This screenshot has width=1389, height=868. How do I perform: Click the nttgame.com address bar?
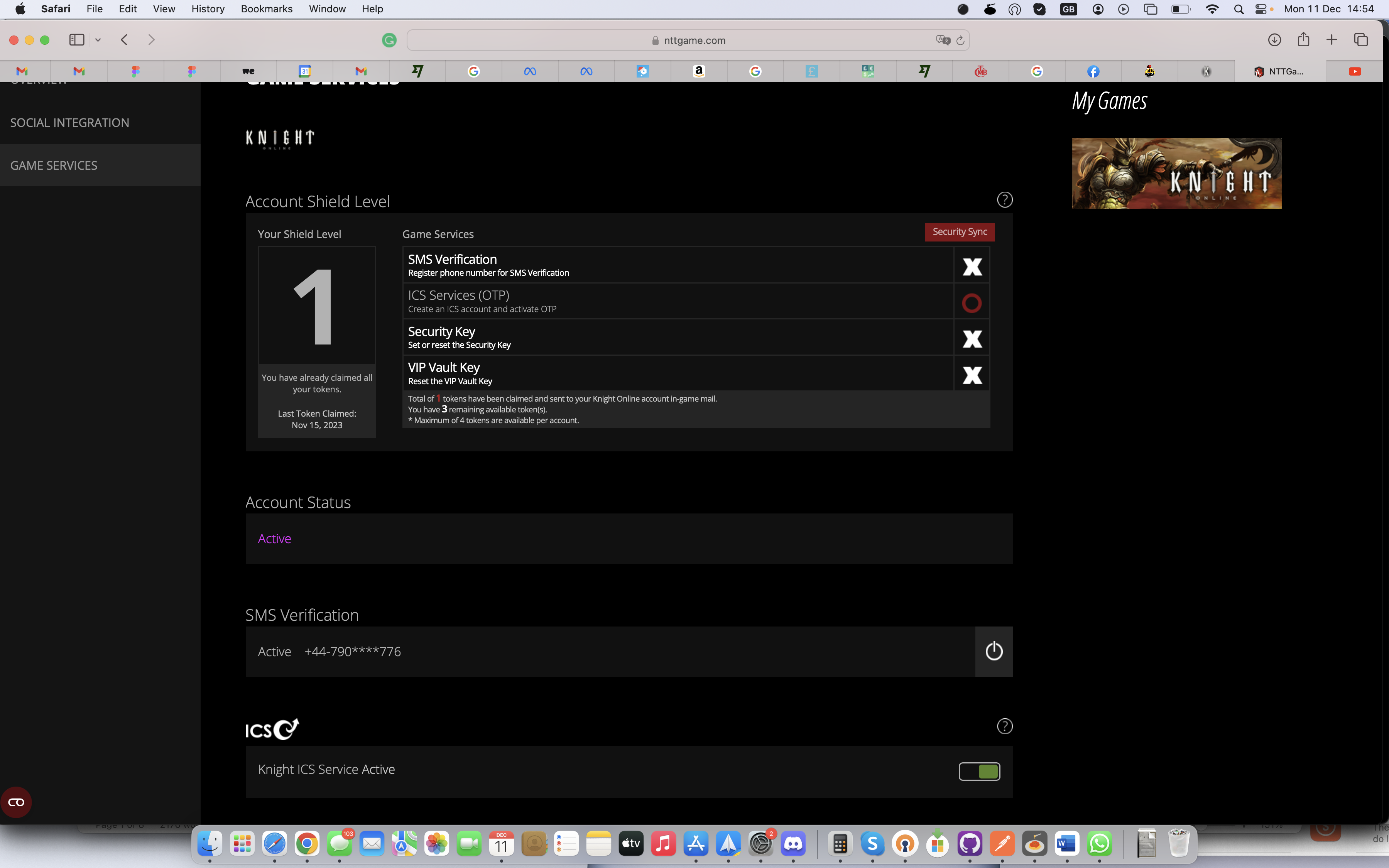(x=688, y=40)
